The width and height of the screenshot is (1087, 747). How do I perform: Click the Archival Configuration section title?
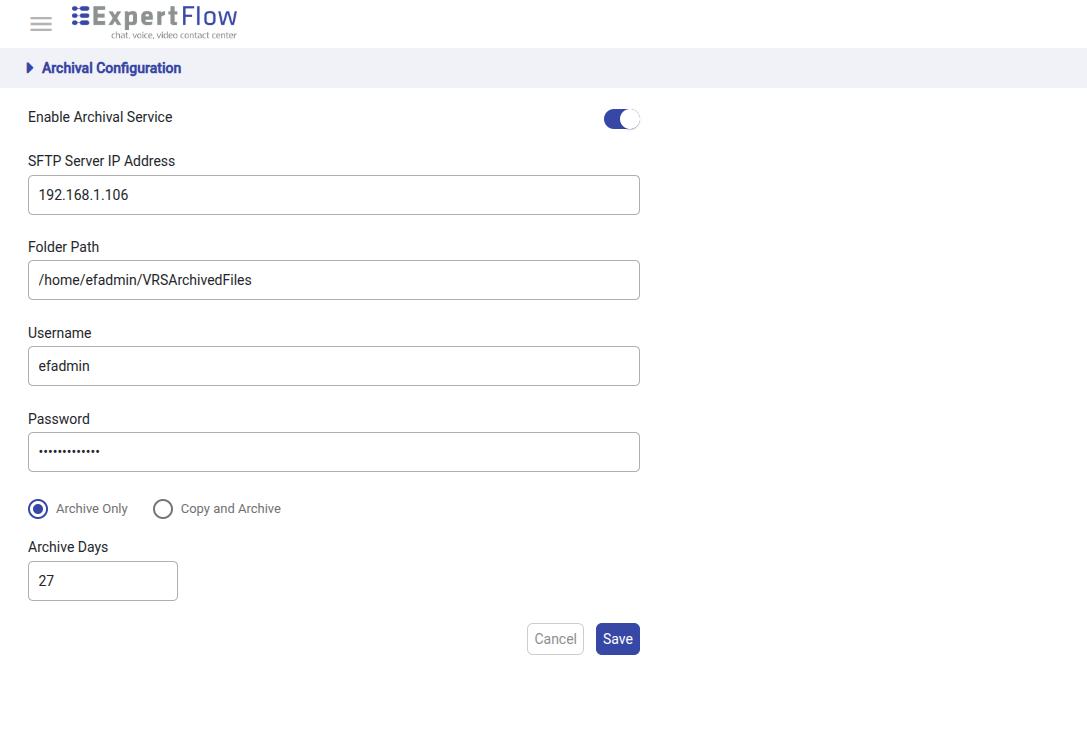point(111,68)
